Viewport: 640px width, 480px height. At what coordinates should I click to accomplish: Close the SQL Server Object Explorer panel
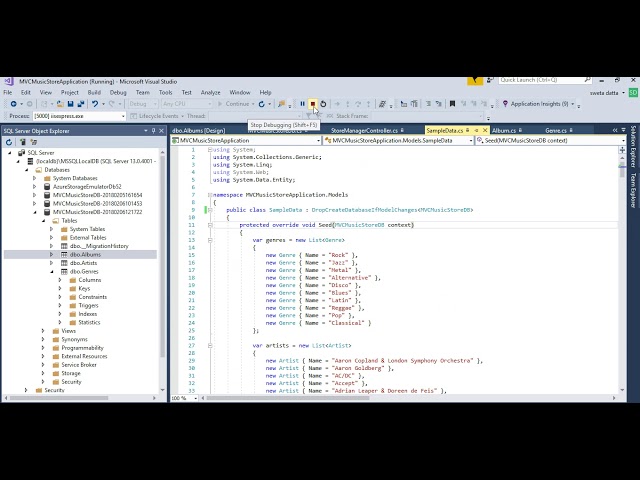coord(160,130)
